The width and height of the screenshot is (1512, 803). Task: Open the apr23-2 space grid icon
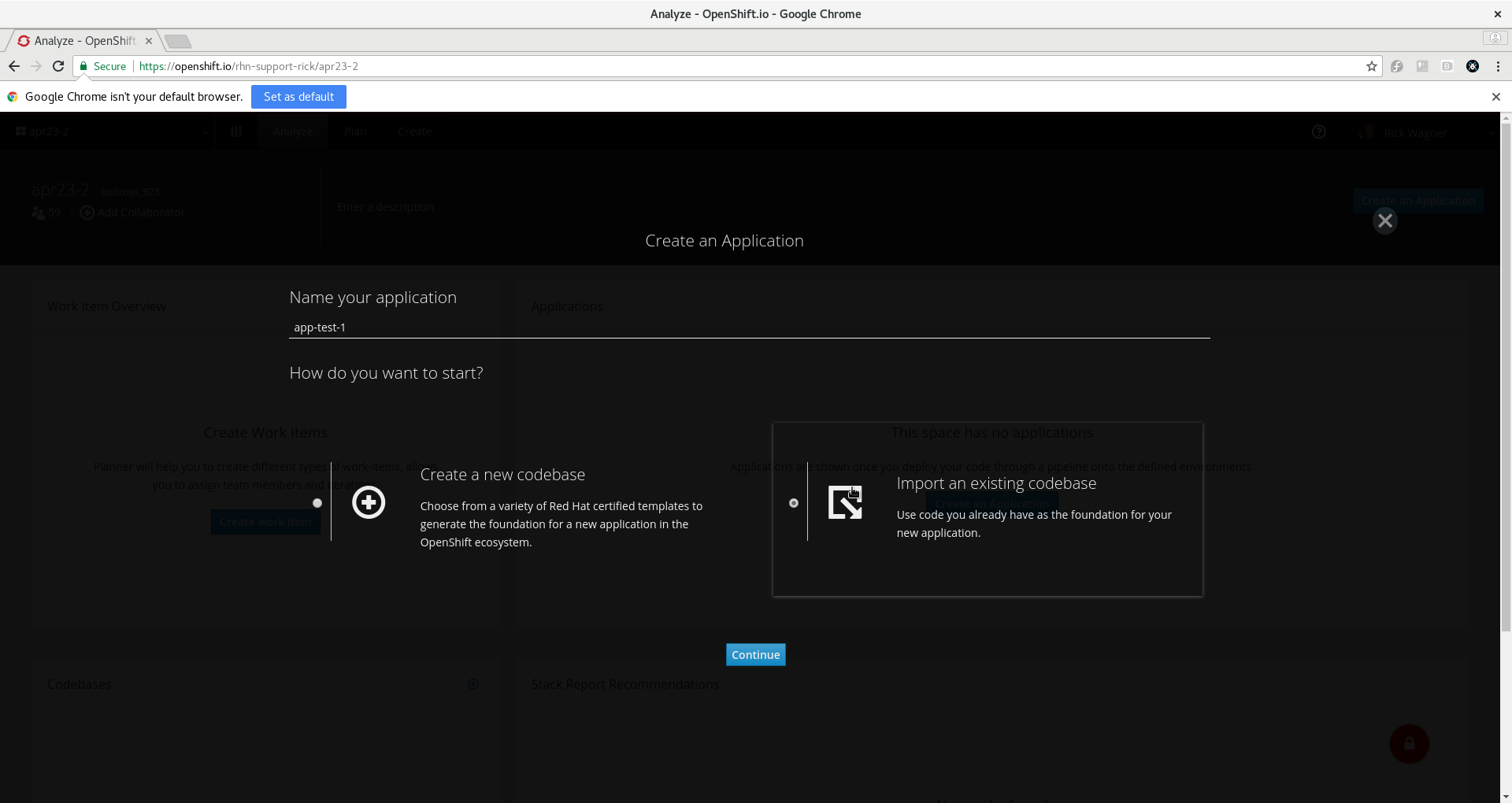coord(21,131)
